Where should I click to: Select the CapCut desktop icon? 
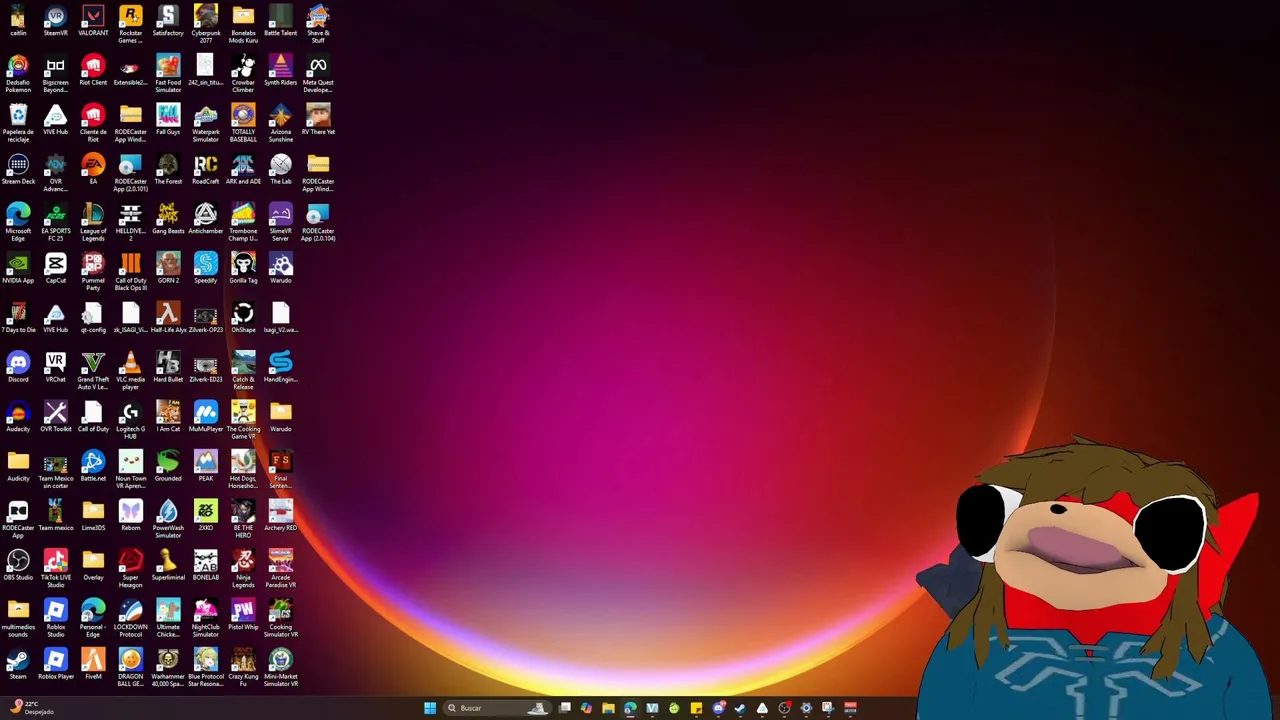pyautogui.click(x=56, y=268)
